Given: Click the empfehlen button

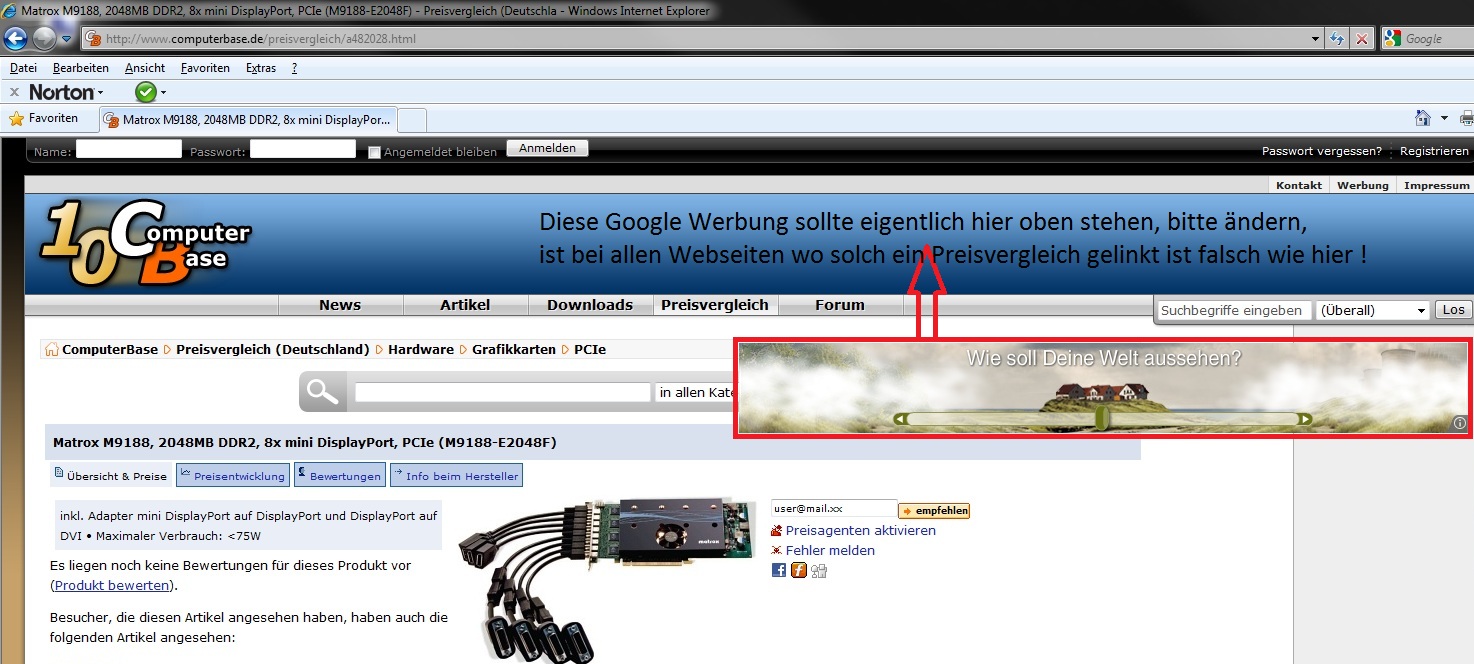Looking at the screenshot, I should [x=935, y=511].
